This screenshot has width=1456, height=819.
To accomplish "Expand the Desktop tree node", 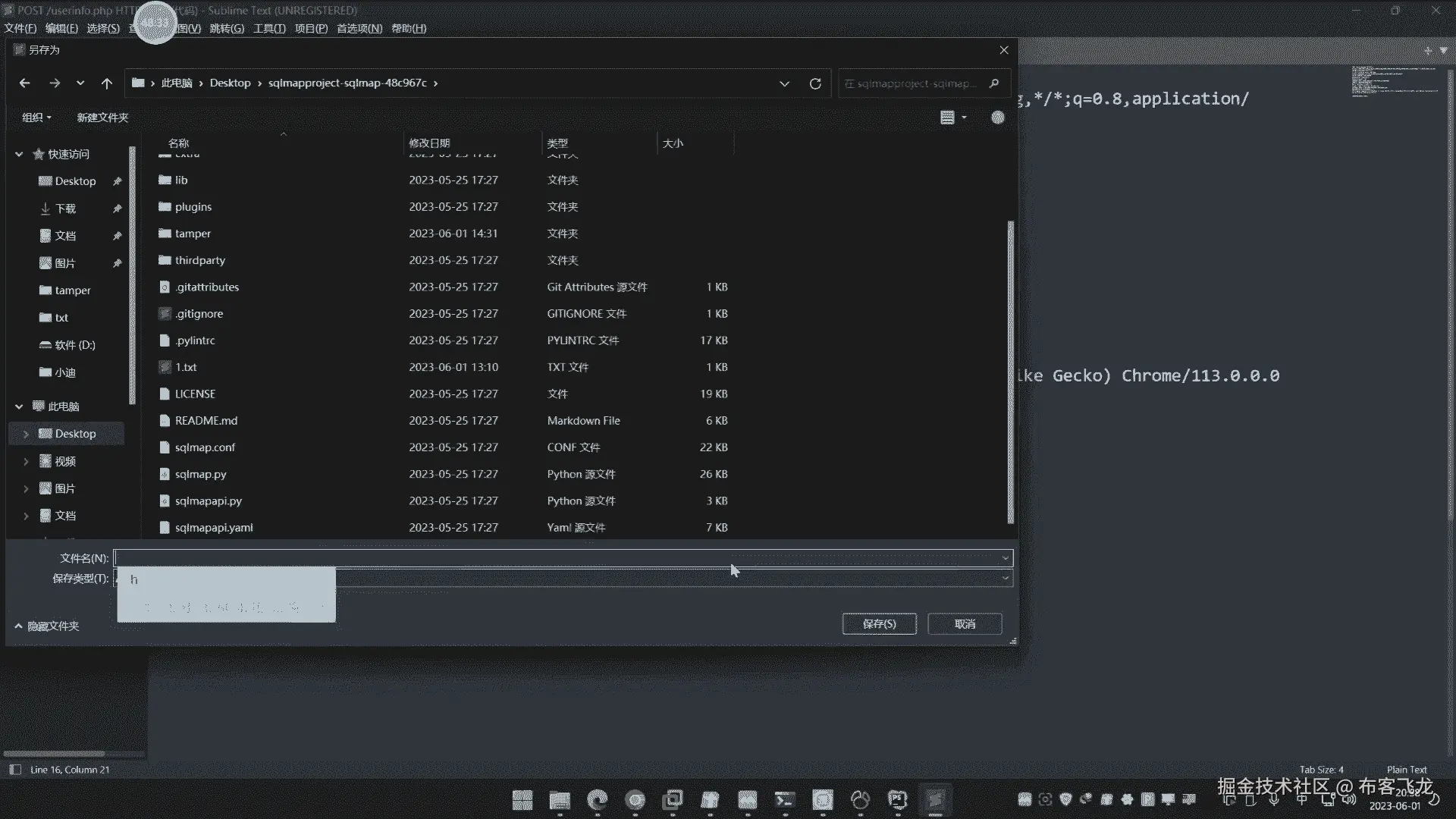I will (x=26, y=434).
